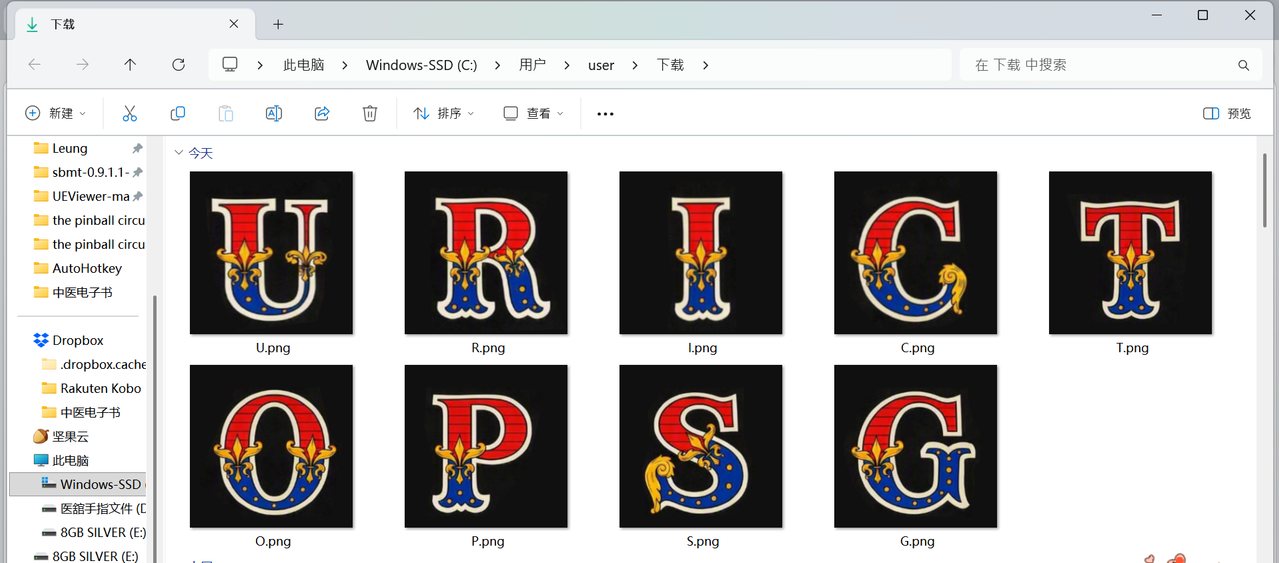Select 此电脑 in the sidebar

tap(59, 460)
